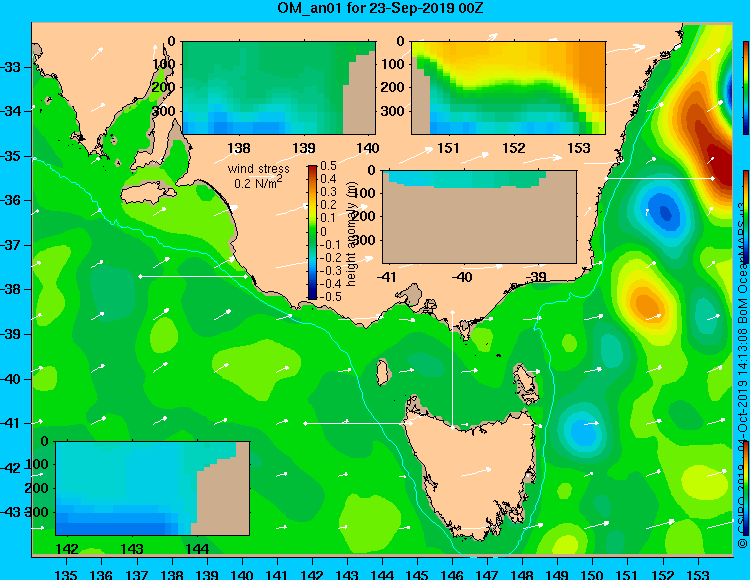This screenshot has height=580, width=750.
Task: Click the '143' label under the bottom-left inset
Action: point(132,549)
